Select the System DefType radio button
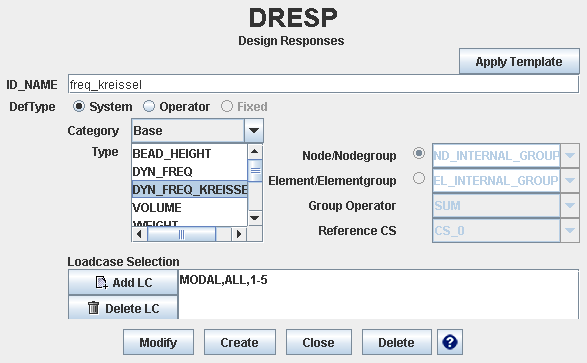The image size is (587, 363). click(x=79, y=107)
